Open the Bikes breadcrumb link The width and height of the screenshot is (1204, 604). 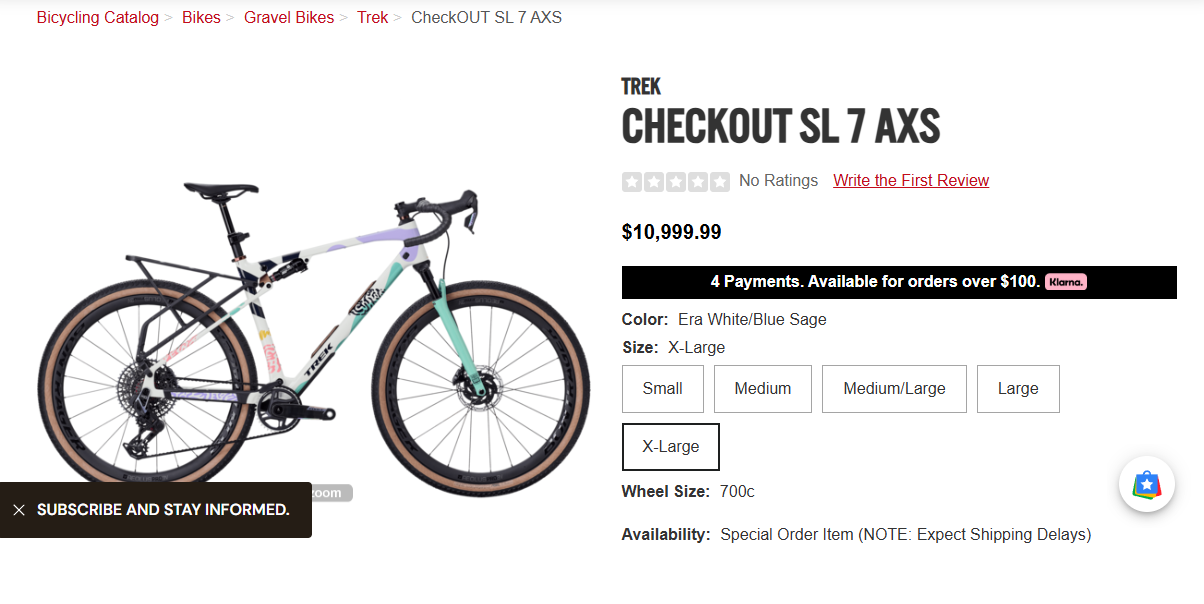coord(201,18)
